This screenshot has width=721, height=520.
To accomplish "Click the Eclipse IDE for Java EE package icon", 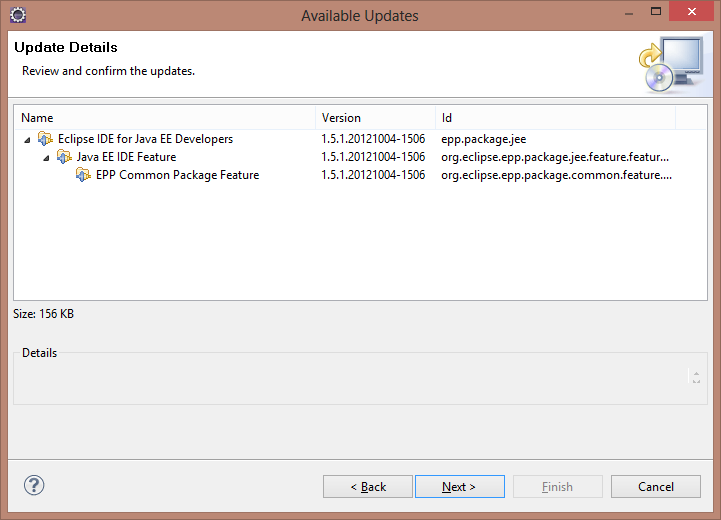I will click(45, 139).
